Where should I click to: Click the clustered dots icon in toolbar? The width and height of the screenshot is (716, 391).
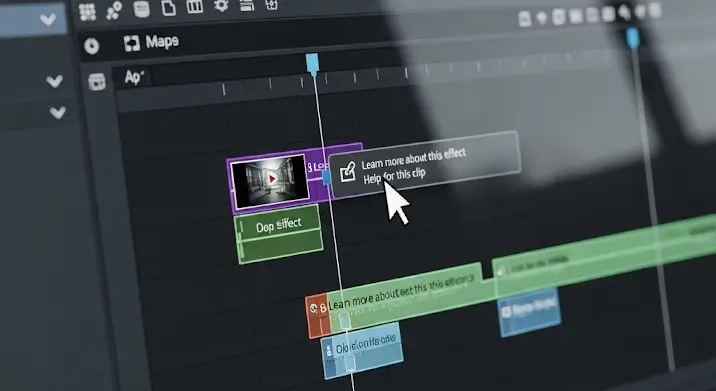[114, 11]
